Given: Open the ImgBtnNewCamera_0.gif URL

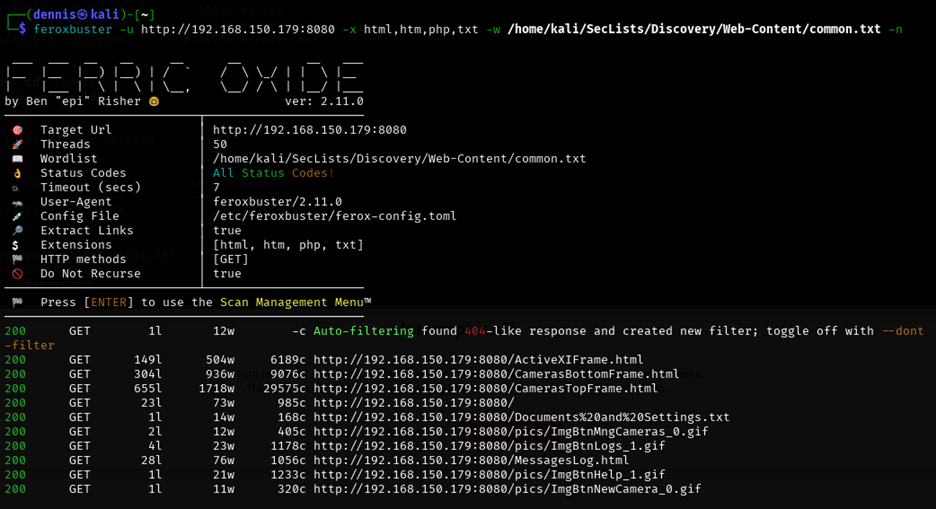Looking at the screenshot, I should point(507,489).
